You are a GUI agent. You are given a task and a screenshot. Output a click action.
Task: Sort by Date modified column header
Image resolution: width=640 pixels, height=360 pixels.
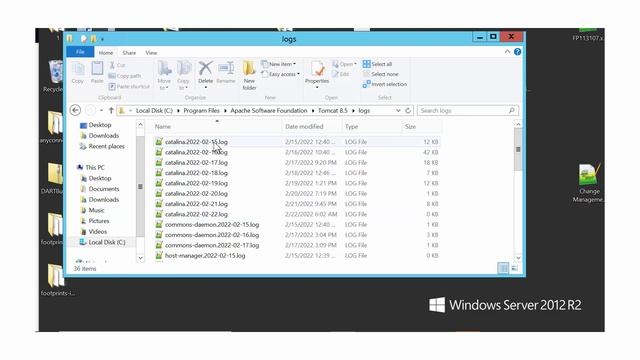(311, 127)
